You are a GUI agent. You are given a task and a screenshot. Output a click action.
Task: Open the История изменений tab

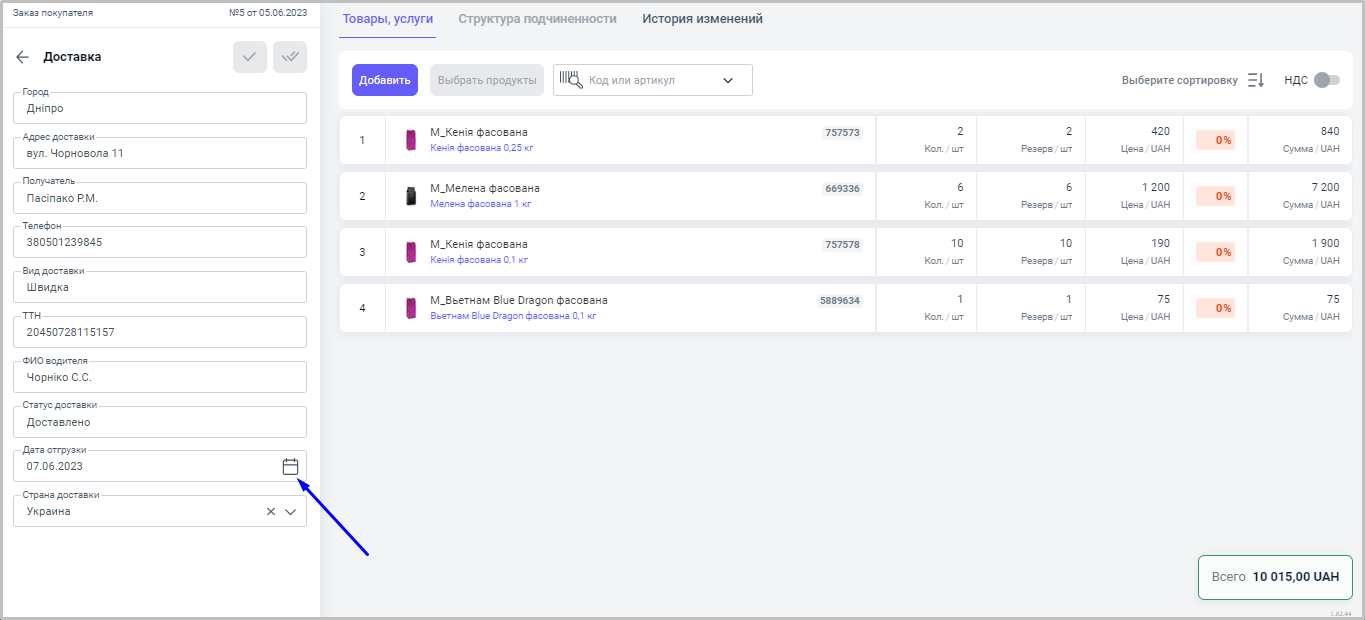coord(702,19)
